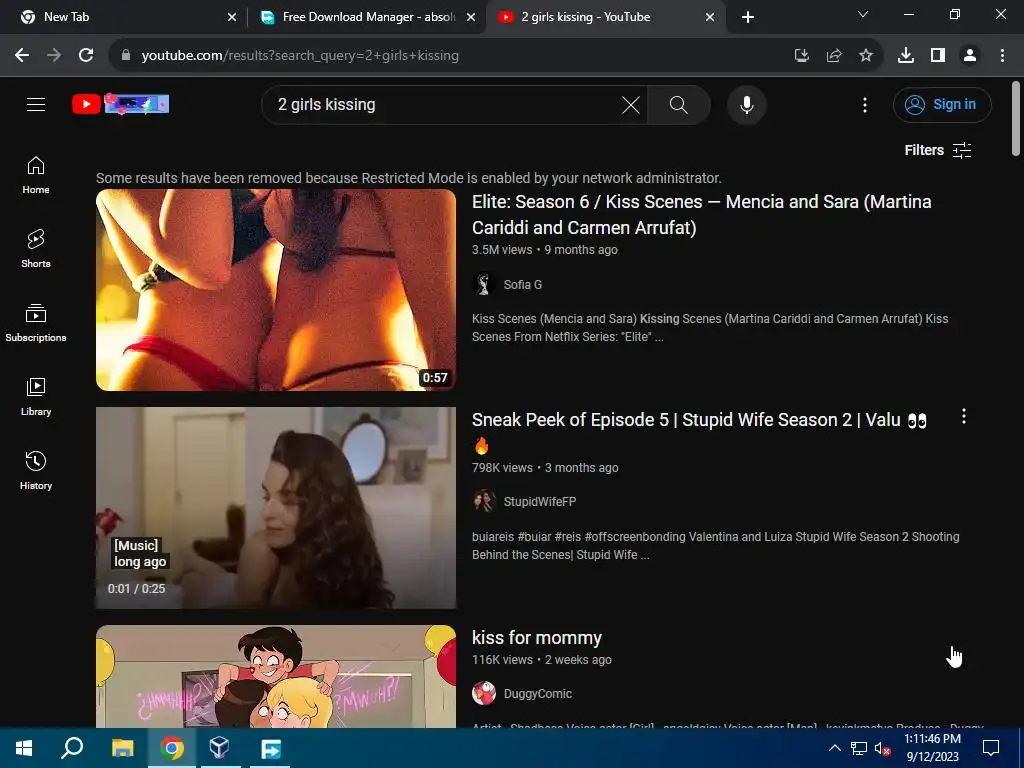Image resolution: width=1024 pixels, height=768 pixels.
Task: Open the kiss for mommy video title
Action: pos(537,638)
